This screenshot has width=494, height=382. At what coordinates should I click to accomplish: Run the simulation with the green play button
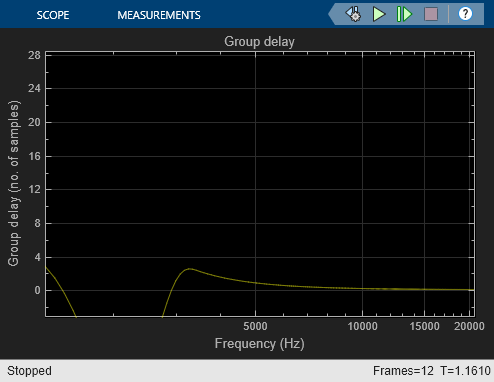click(379, 14)
